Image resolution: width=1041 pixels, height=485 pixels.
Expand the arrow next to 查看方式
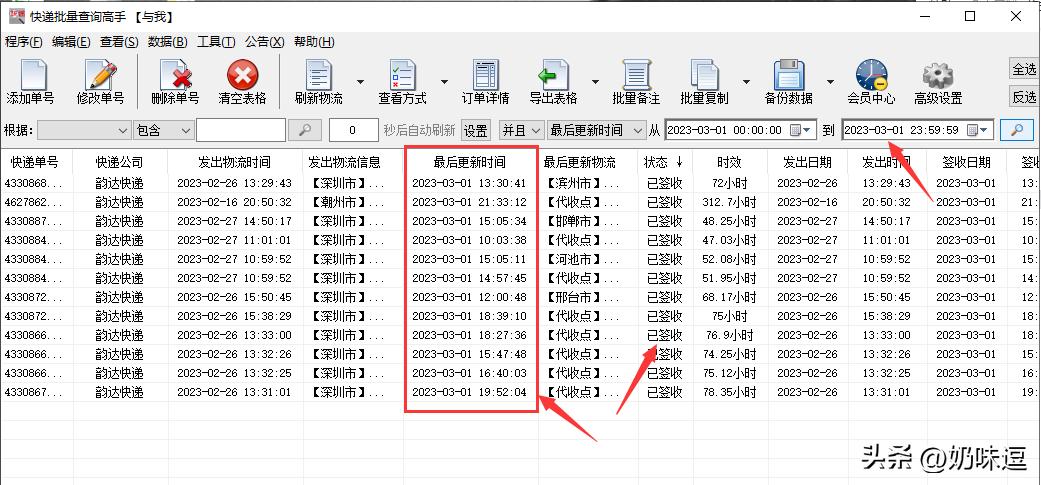pyautogui.click(x=444, y=82)
